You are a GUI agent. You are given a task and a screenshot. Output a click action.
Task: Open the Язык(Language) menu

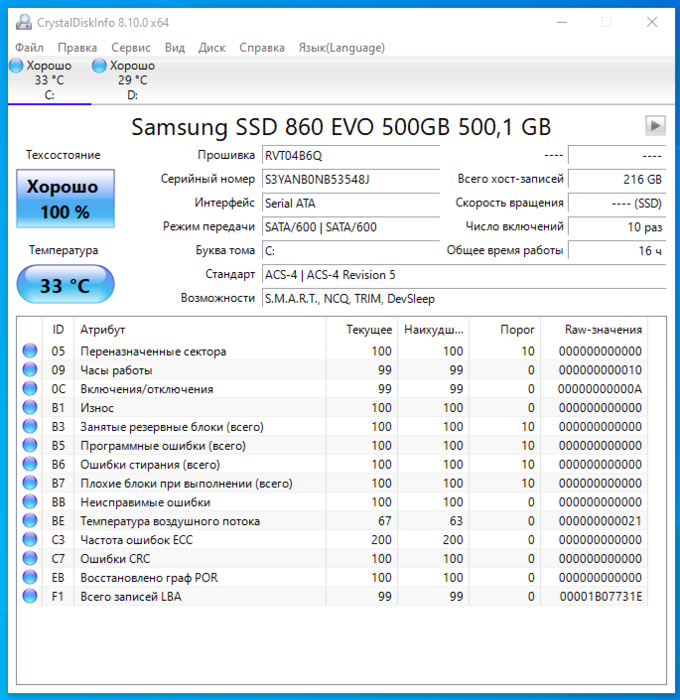point(341,47)
